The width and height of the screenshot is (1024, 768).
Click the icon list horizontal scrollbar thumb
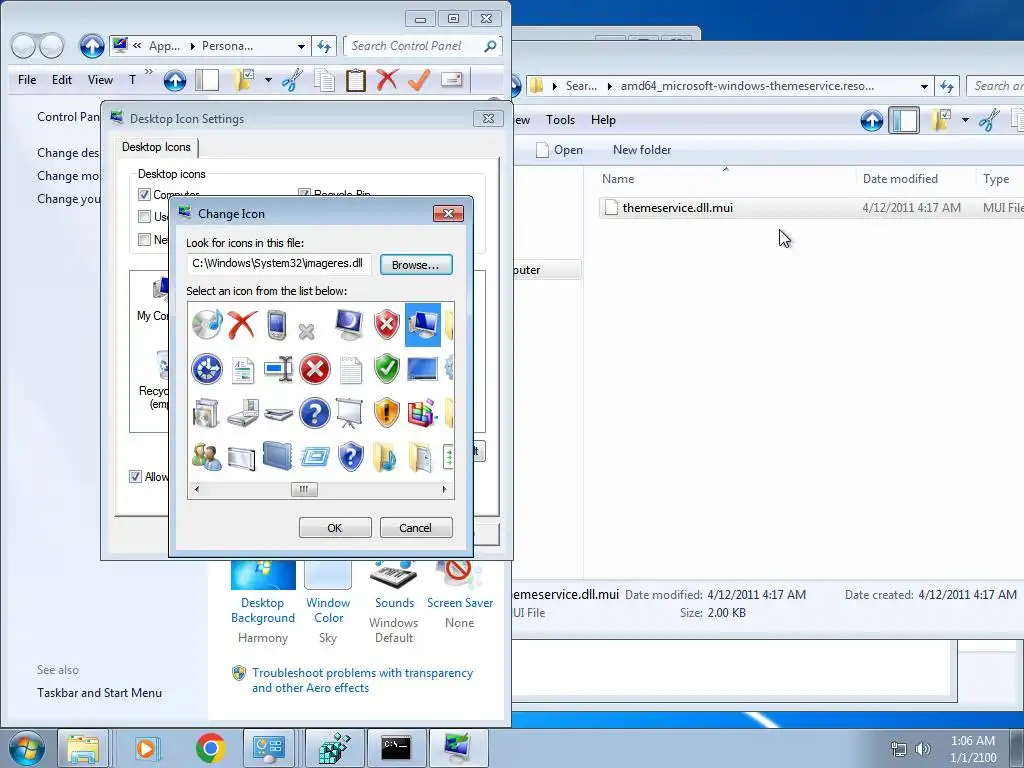304,489
